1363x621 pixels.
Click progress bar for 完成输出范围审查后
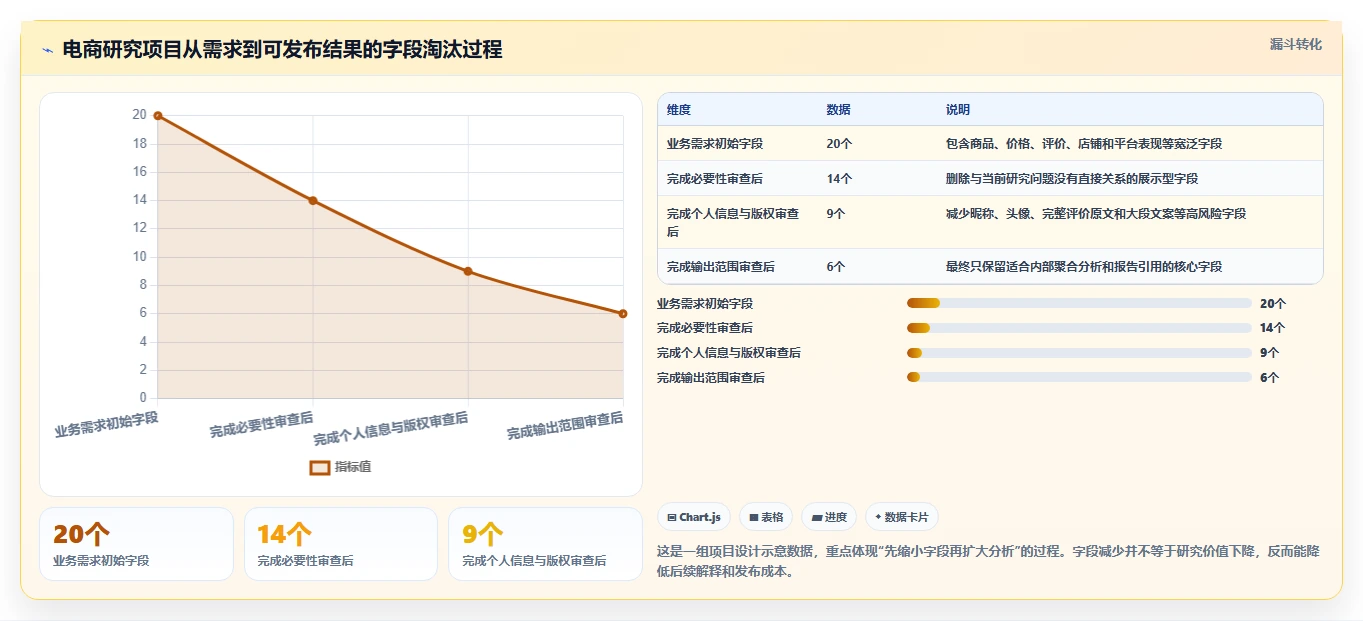(x=1079, y=377)
